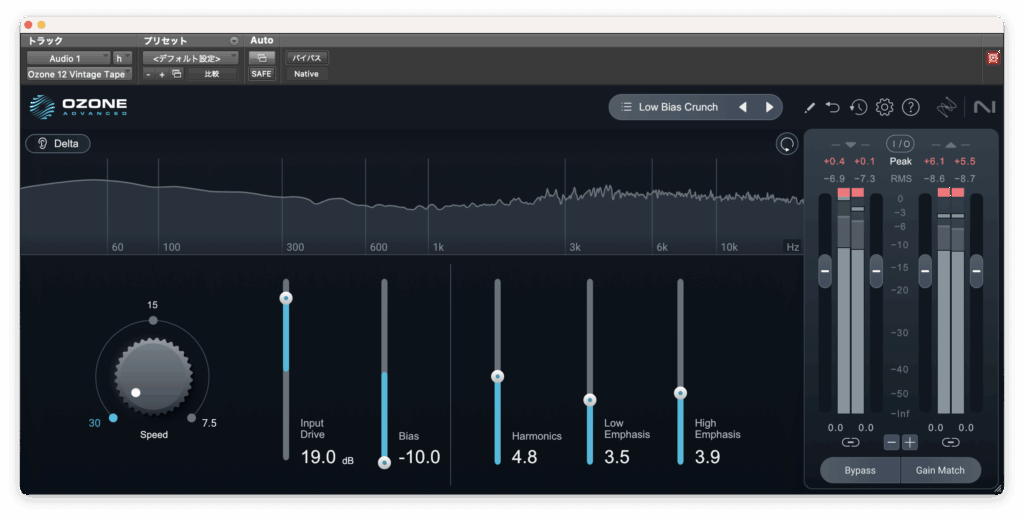The width and height of the screenshot is (1024, 518).
Task: Toggle the Delta listen button
Action: (x=58, y=143)
